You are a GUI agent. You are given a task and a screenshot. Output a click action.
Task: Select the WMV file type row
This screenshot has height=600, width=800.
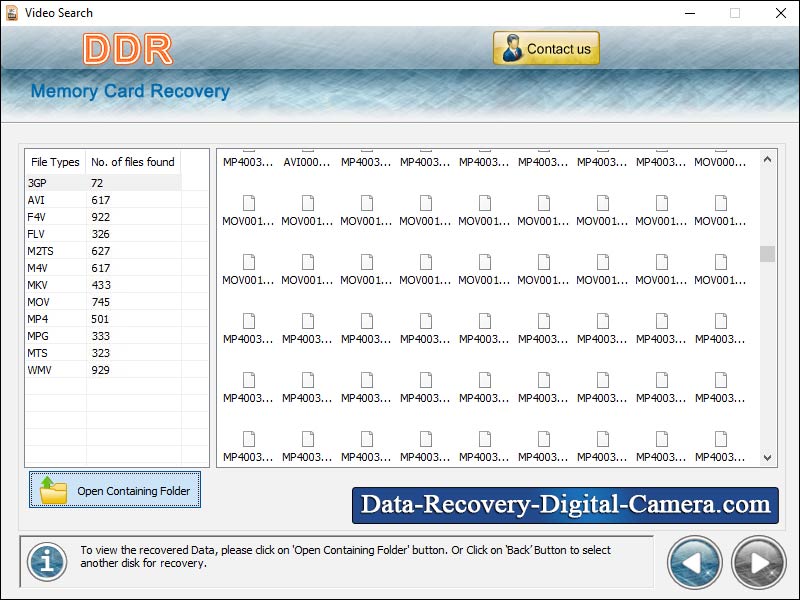[x=104, y=370]
